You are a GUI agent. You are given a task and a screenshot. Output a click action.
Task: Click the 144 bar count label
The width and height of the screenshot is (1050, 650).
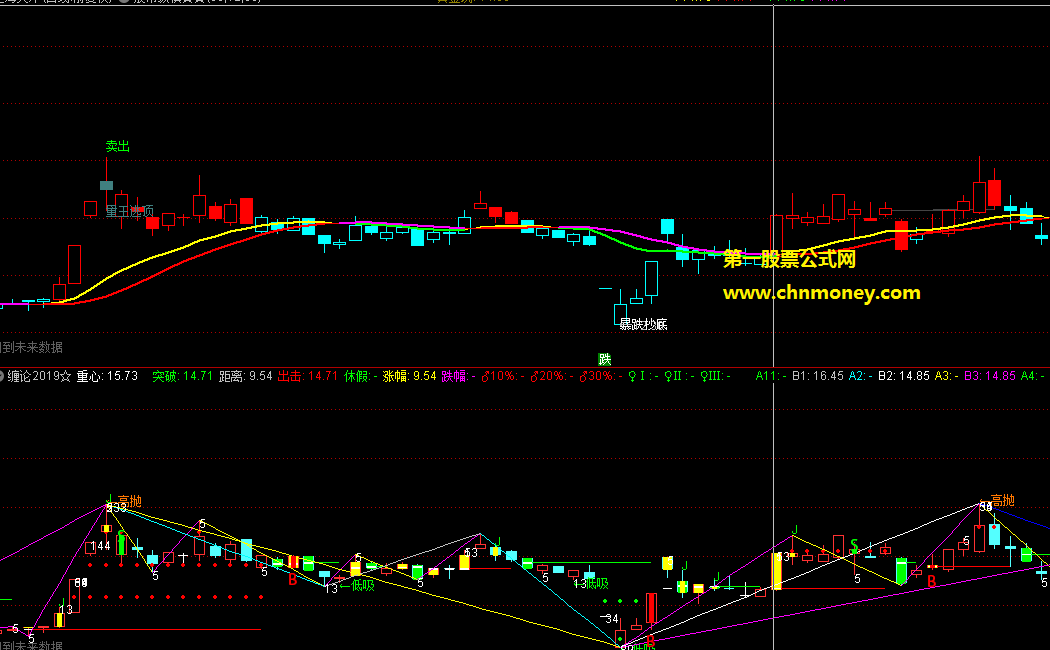pyautogui.click(x=100, y=546)
